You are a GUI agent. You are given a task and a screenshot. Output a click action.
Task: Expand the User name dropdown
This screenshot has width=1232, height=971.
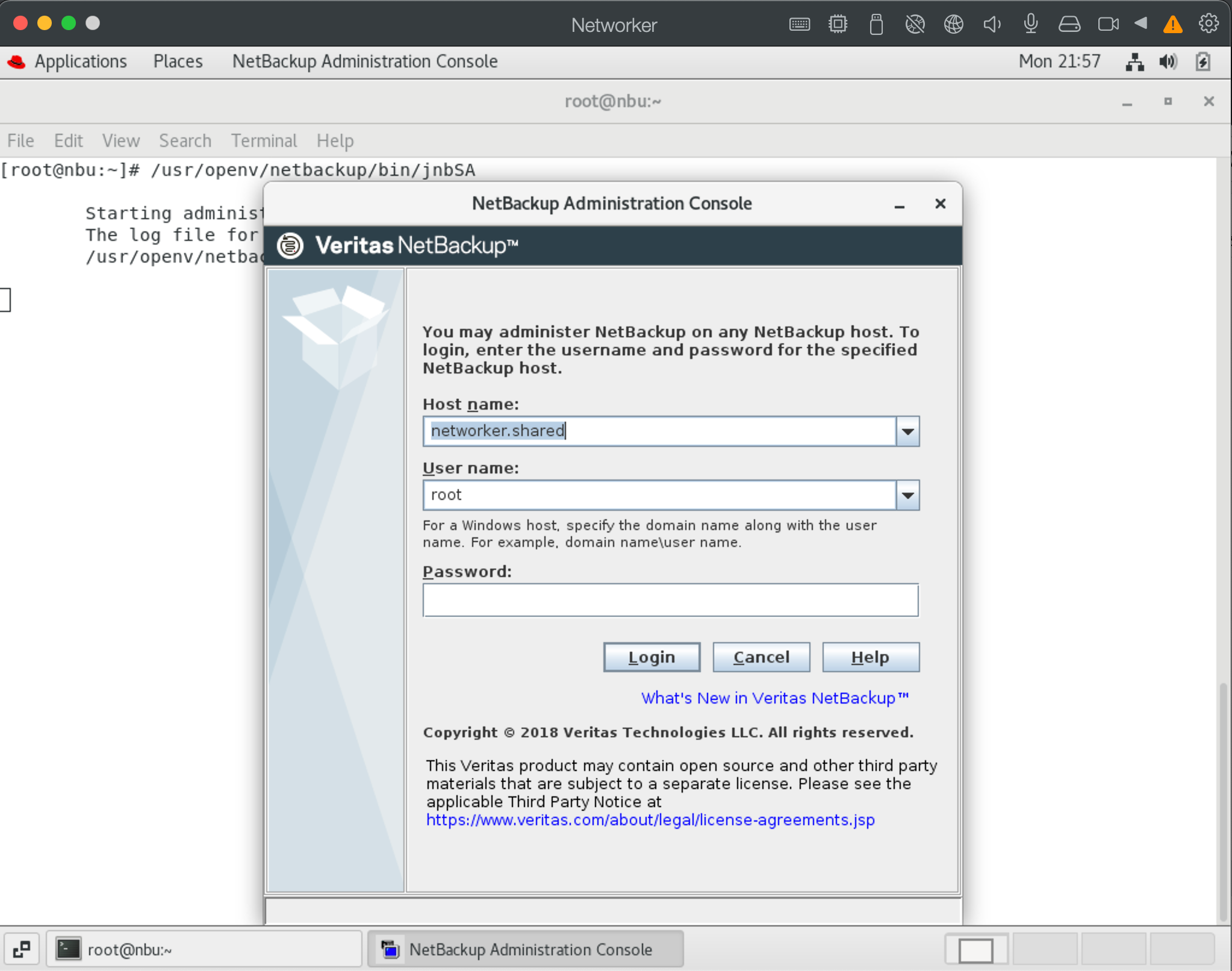click(907, 495)
